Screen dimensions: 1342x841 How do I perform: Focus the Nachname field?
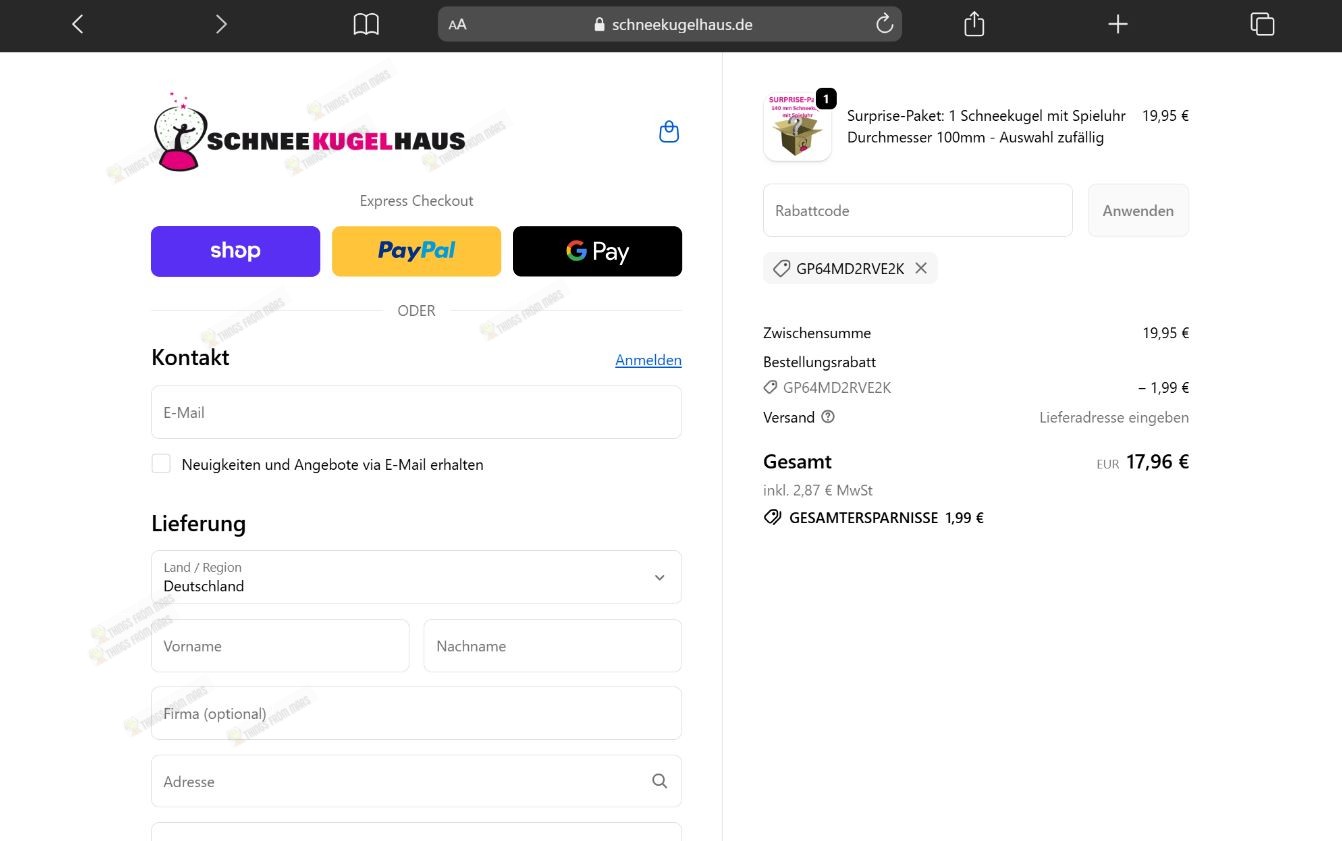(x=553, y=646)
